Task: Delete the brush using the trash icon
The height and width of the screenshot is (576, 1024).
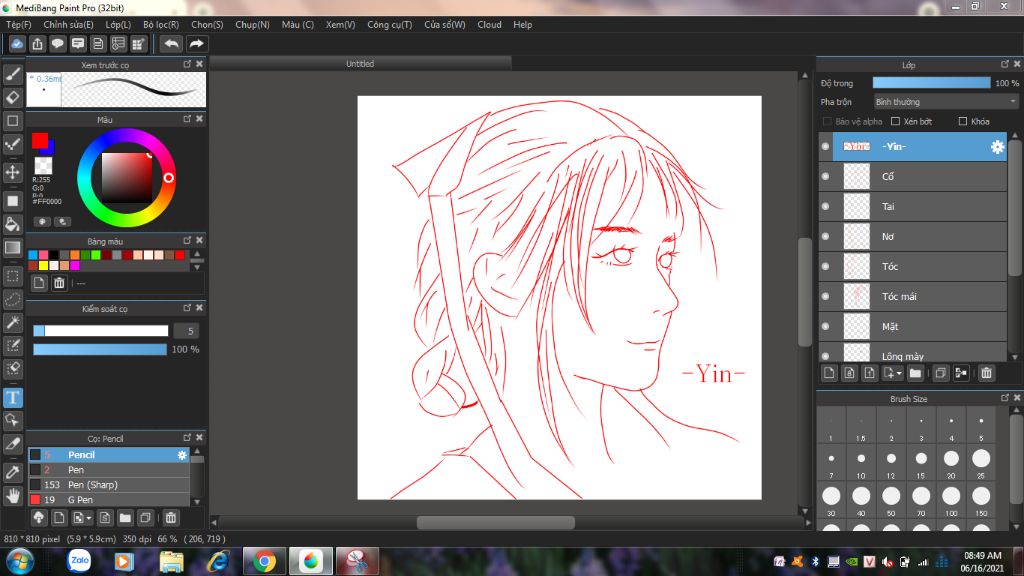Action: [170, 518]
